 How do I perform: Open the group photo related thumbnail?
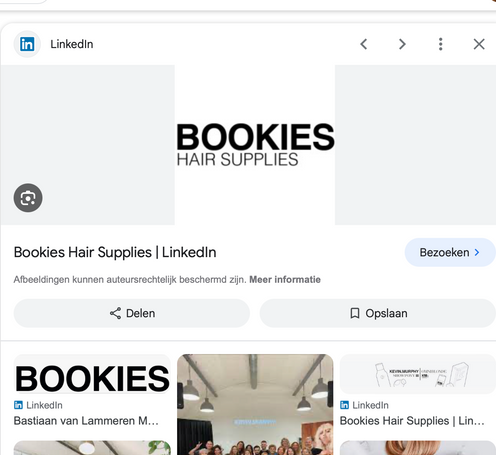255,404
